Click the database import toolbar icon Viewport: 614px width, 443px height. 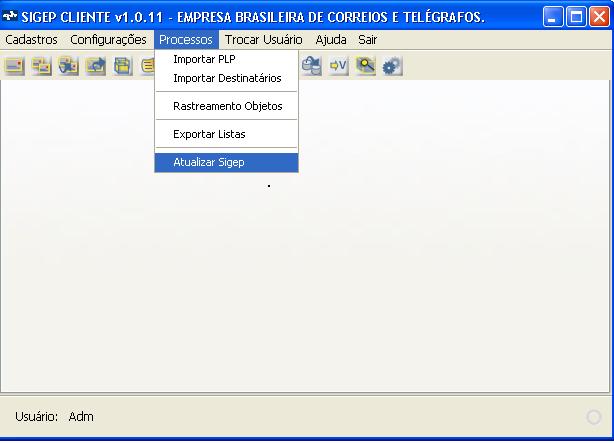tap(312, 66)
